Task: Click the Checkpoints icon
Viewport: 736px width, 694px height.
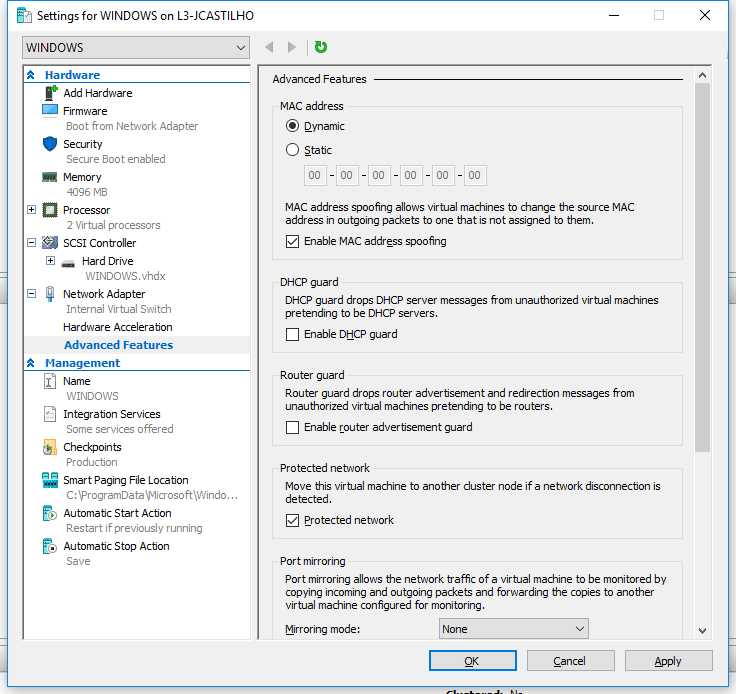Action: [x=50, y=447]
